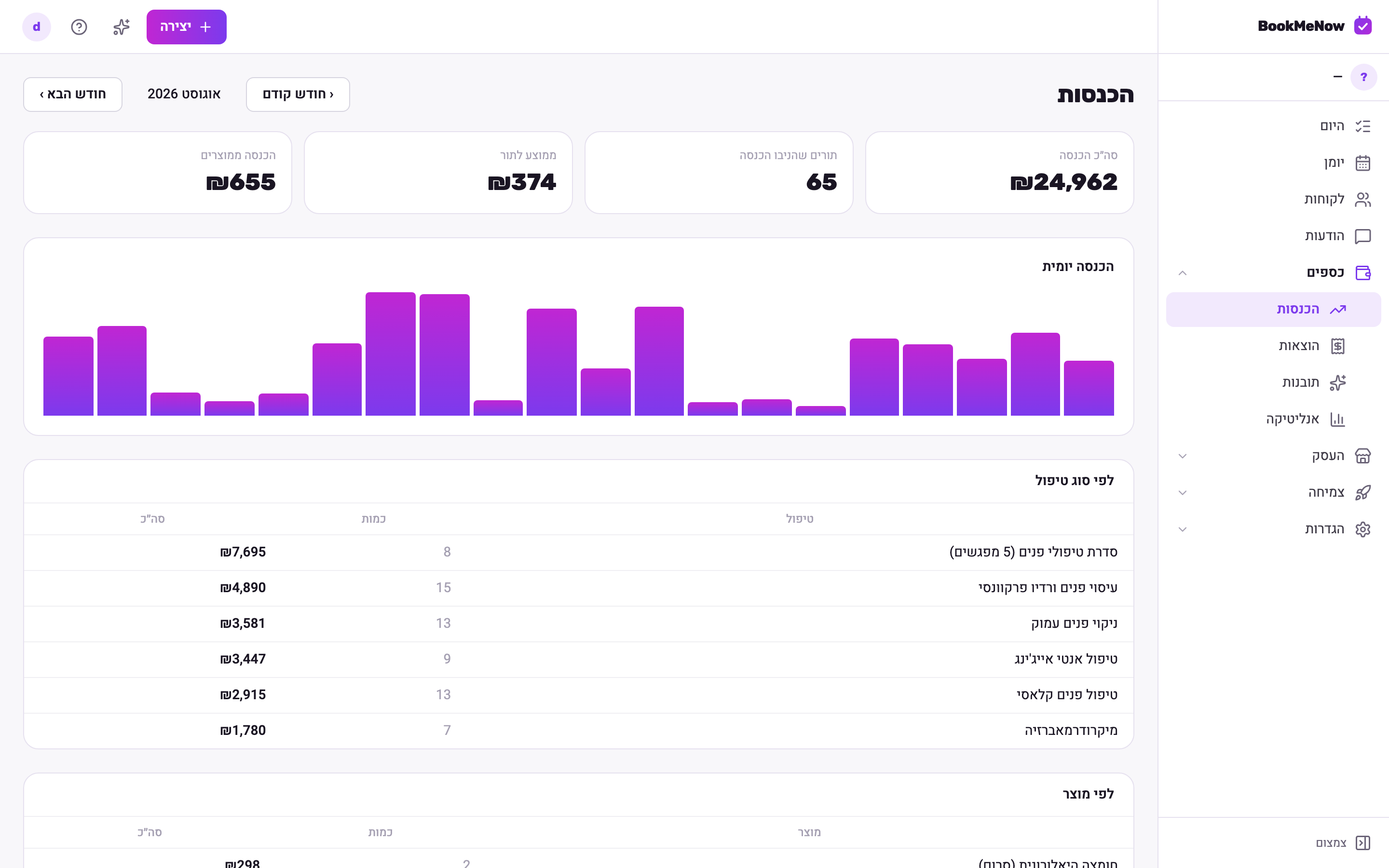Viewport: 1389px width, 868px height.
Task: Select the סדרת טיפולי פנים (5 מפגשים) row
Action: coord(579,552)
